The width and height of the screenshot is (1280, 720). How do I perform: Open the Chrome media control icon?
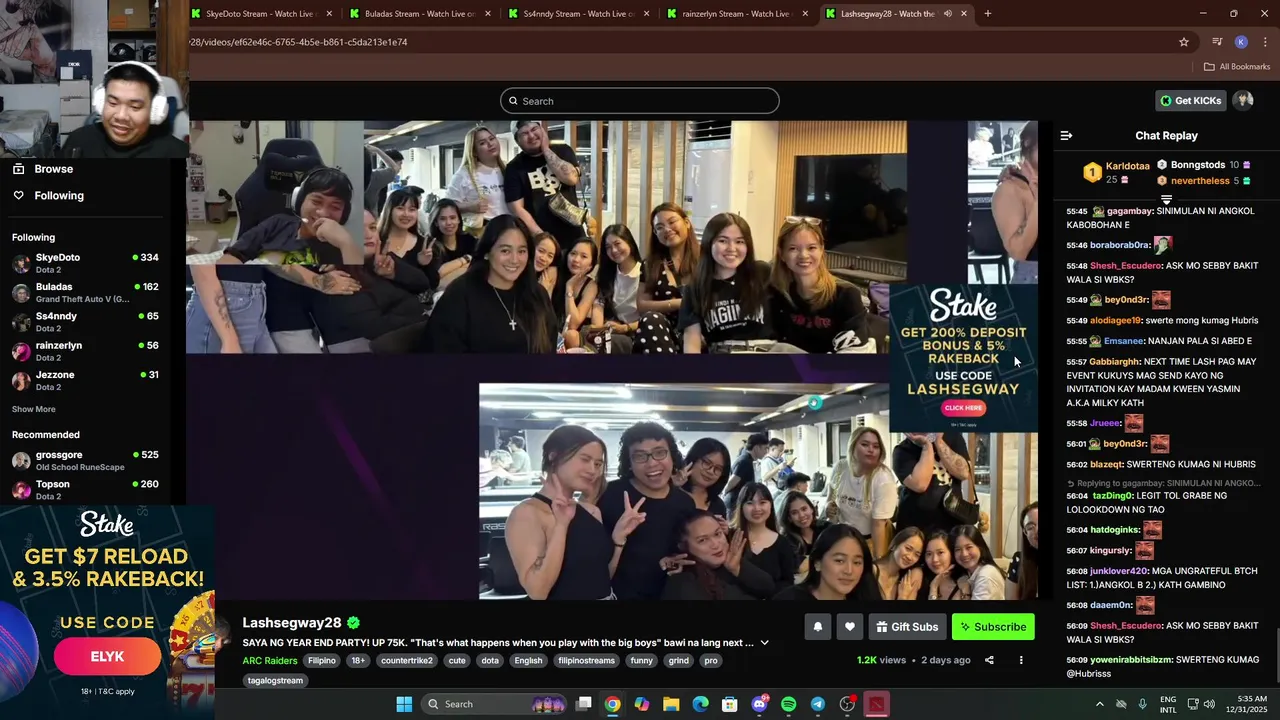tap(1217, 42)
